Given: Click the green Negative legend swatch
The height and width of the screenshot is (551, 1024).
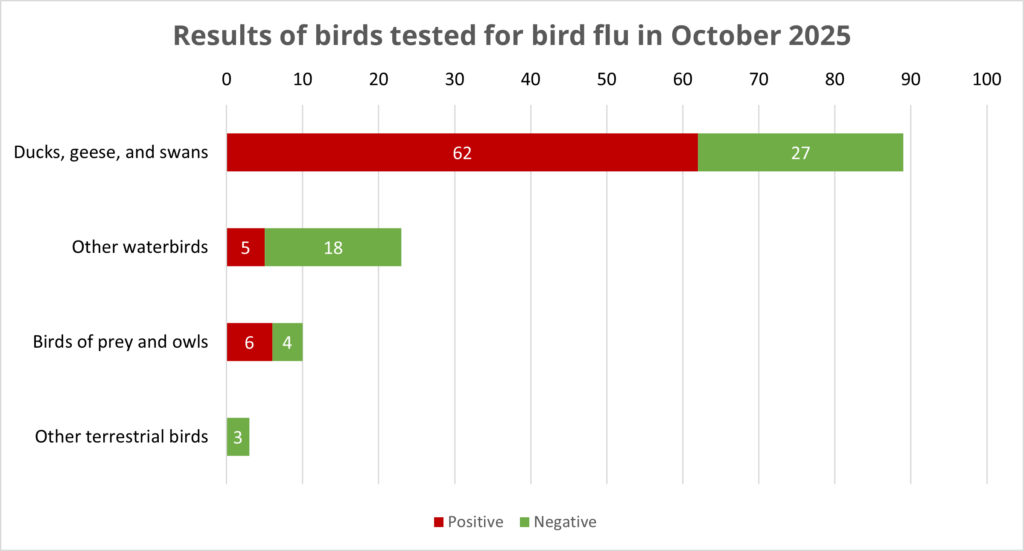Looking at the screenshot, I should click(523, 522).
